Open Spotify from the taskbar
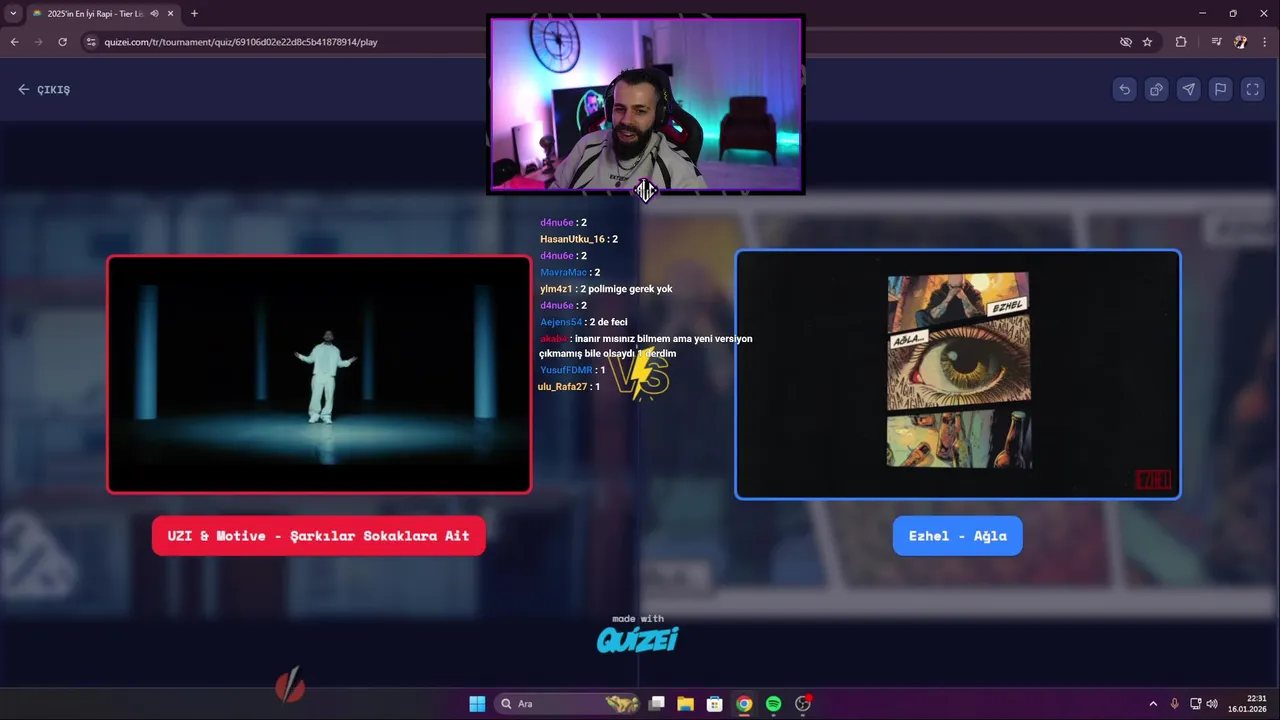 pos(773,704)
